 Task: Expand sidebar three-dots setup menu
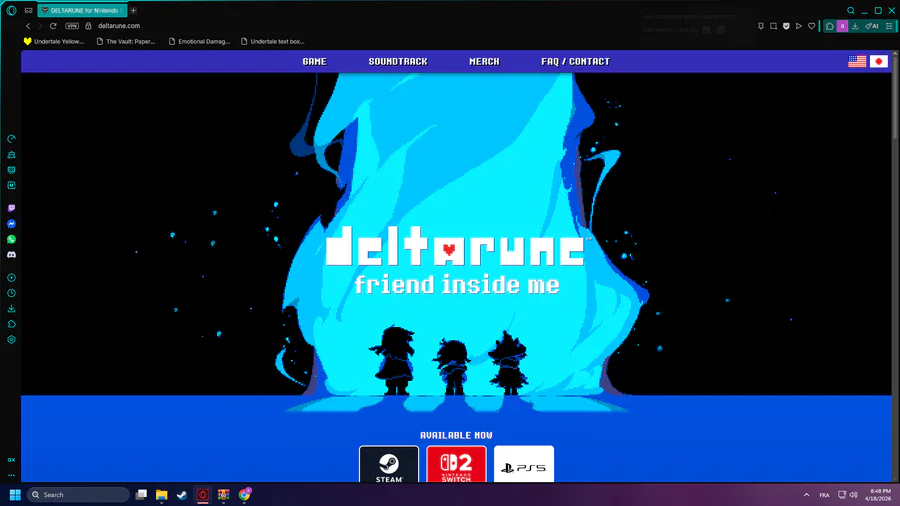[11, 475]
